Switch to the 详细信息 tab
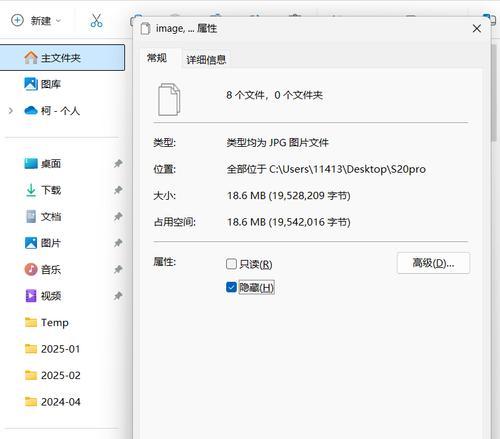The width and height of the screenshot is (500, 439). click(206, 60)
